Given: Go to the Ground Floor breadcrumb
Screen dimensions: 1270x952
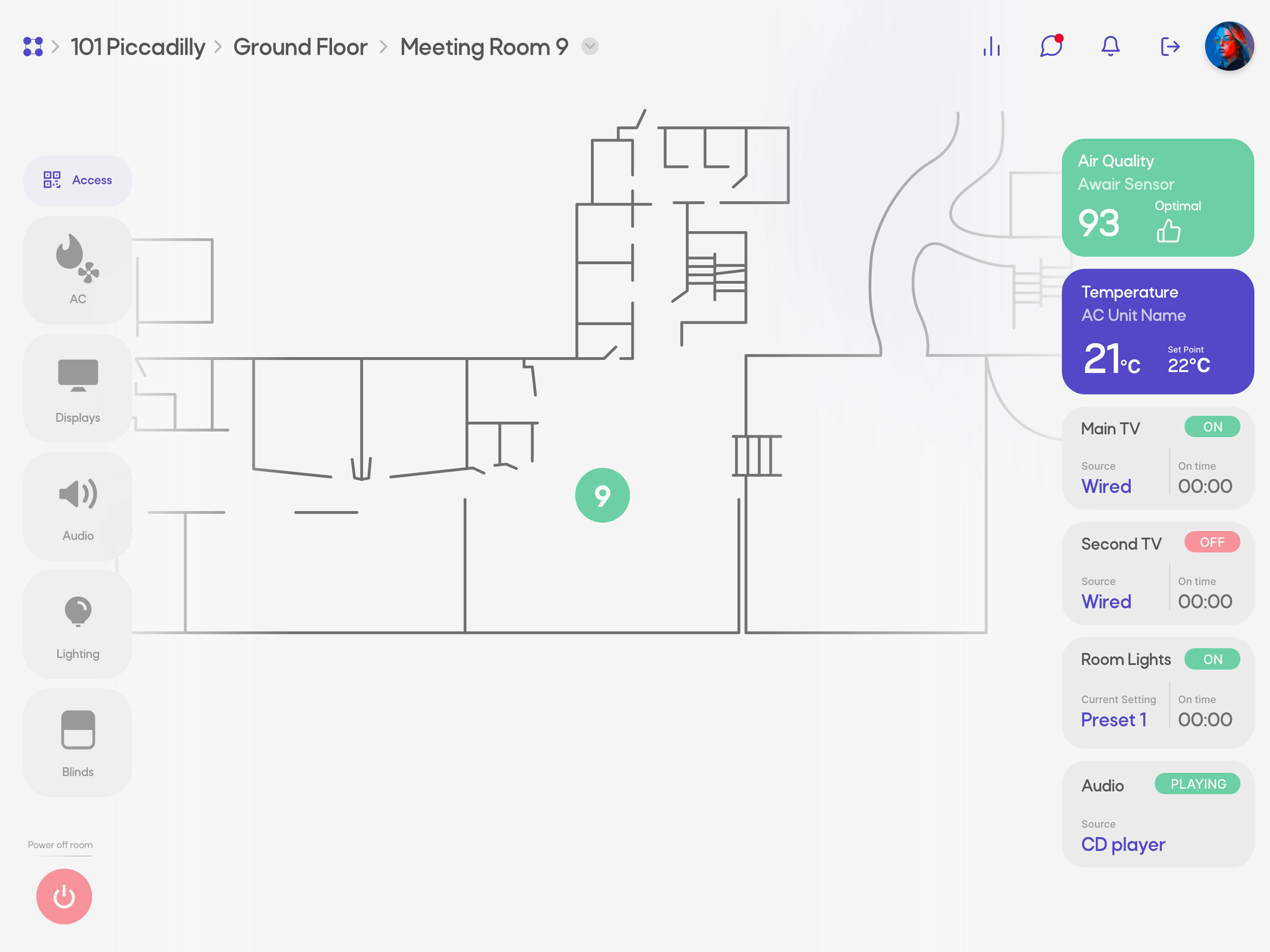Looking at the screenshot, I should [300, 47].
